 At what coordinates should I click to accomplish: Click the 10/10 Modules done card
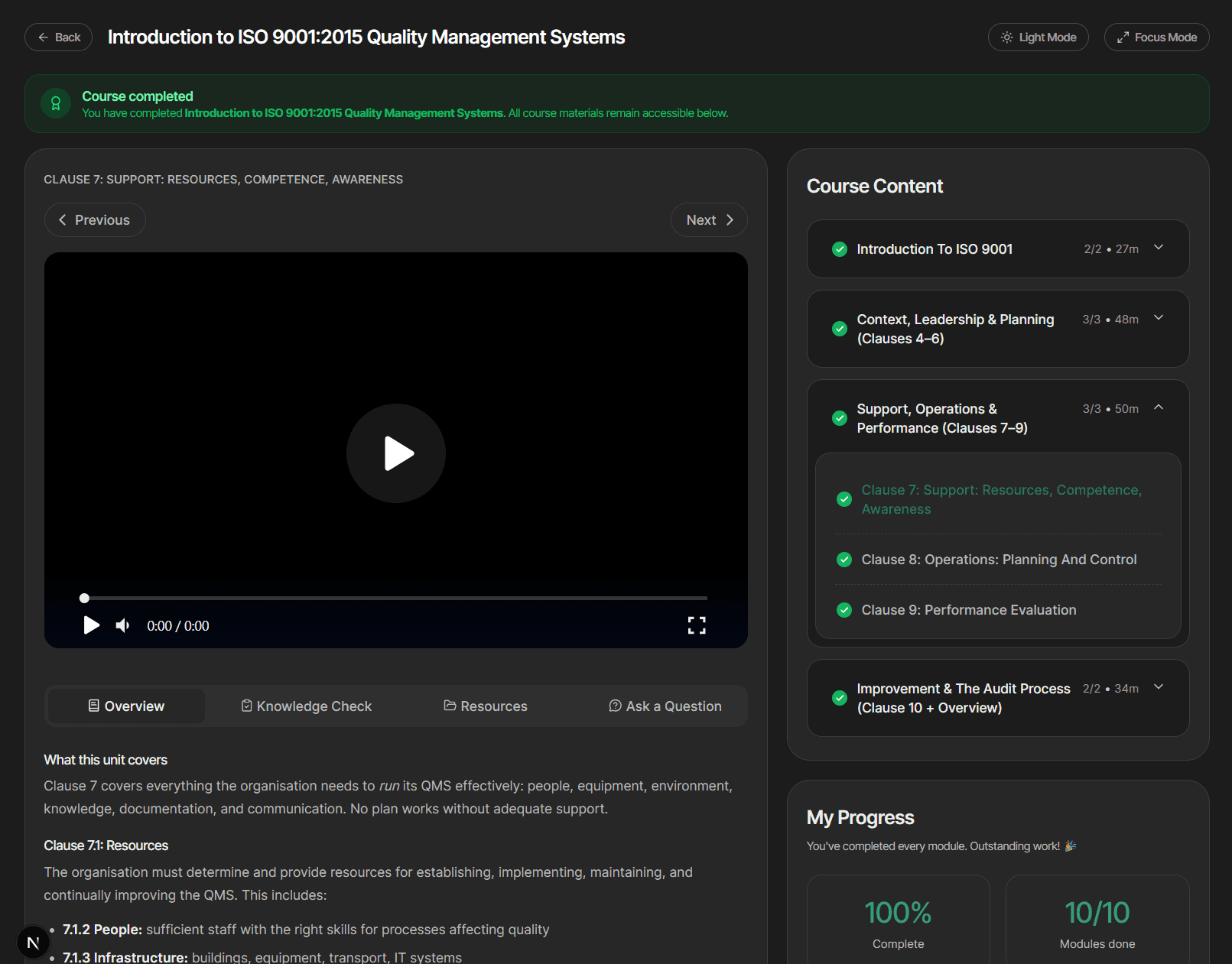point(1097,920)
